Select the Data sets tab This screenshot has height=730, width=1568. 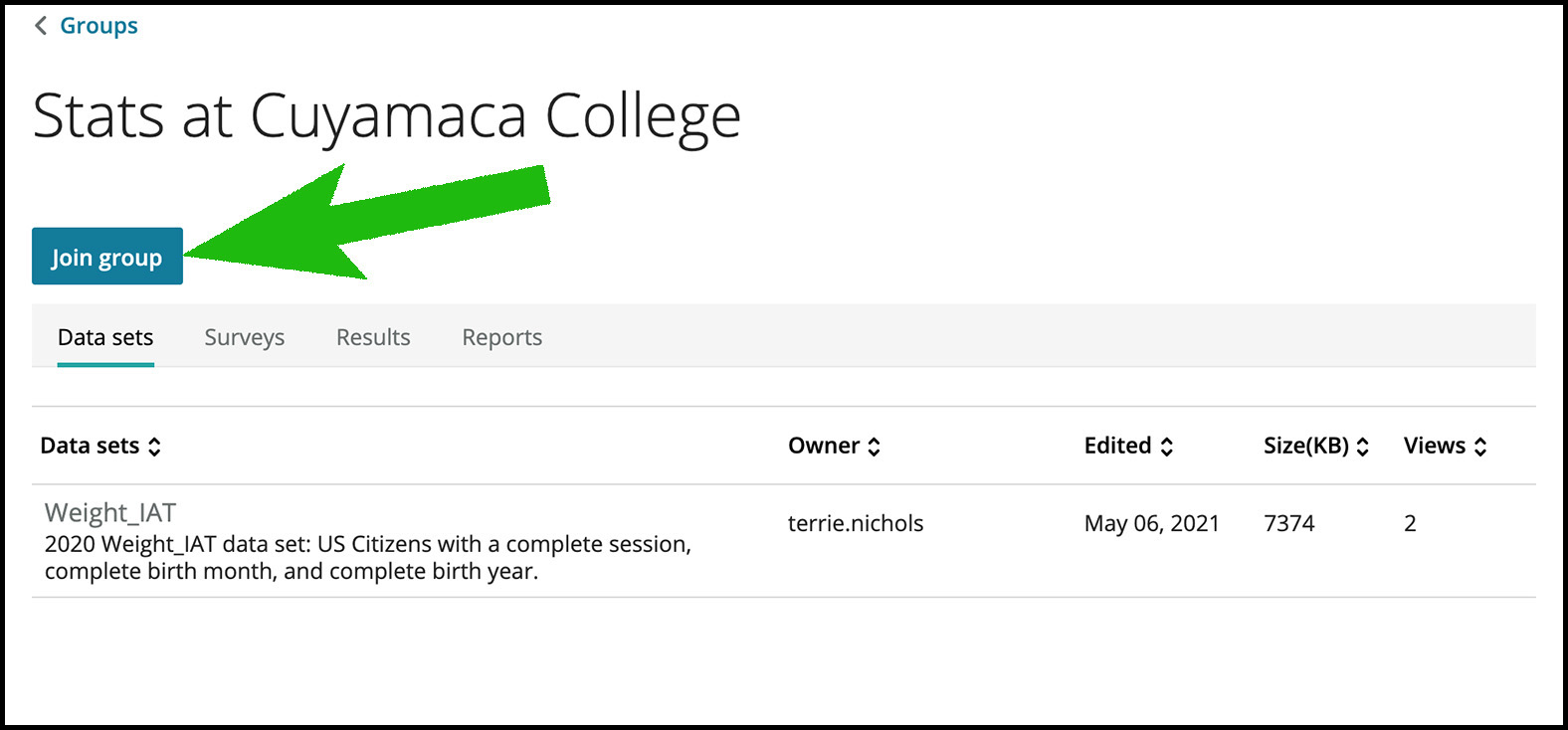click(x=105, y=337)
